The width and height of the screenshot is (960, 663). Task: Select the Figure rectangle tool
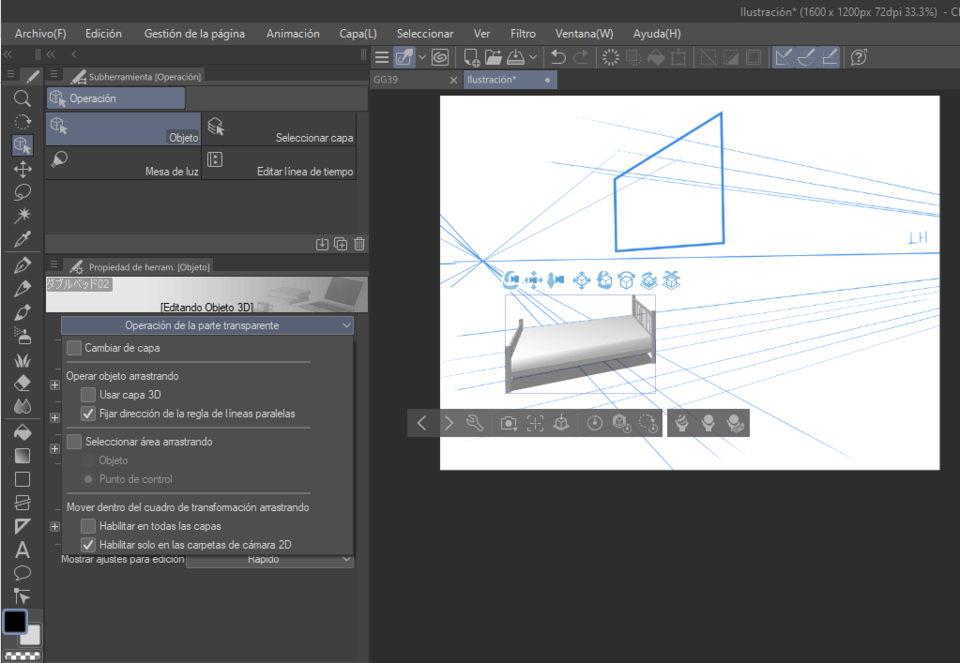click(x=23, y=479)
